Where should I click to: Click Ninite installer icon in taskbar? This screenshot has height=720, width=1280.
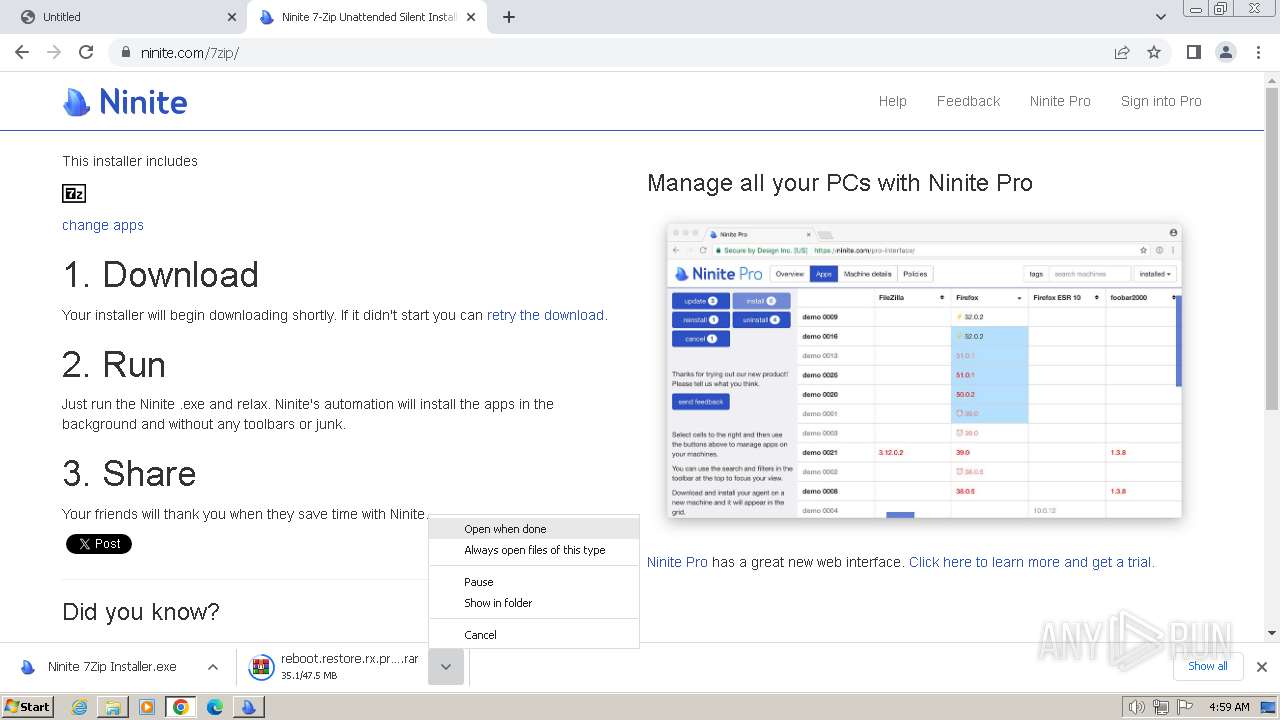click(249, 707)
